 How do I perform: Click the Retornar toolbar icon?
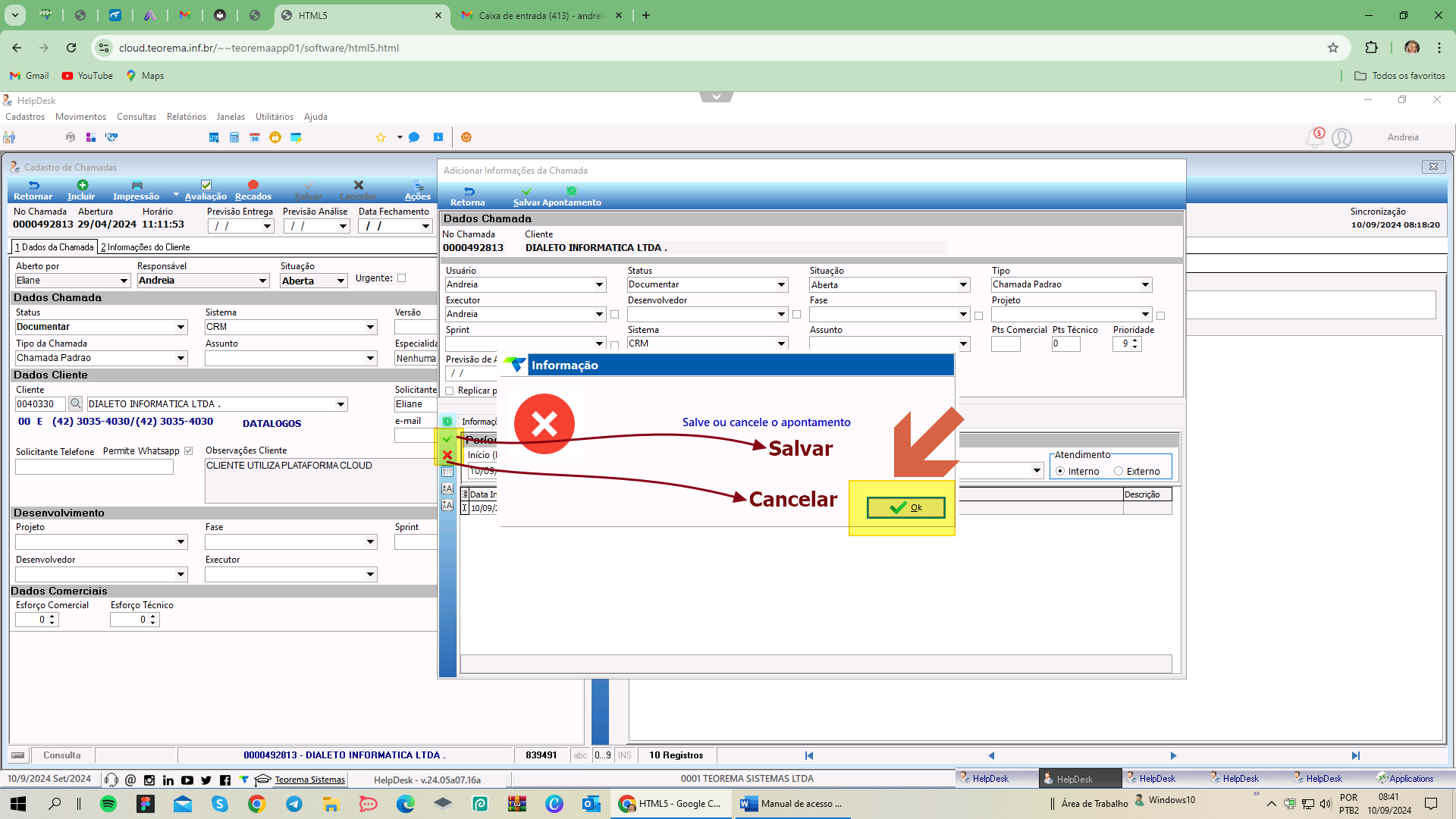point(33,185)
